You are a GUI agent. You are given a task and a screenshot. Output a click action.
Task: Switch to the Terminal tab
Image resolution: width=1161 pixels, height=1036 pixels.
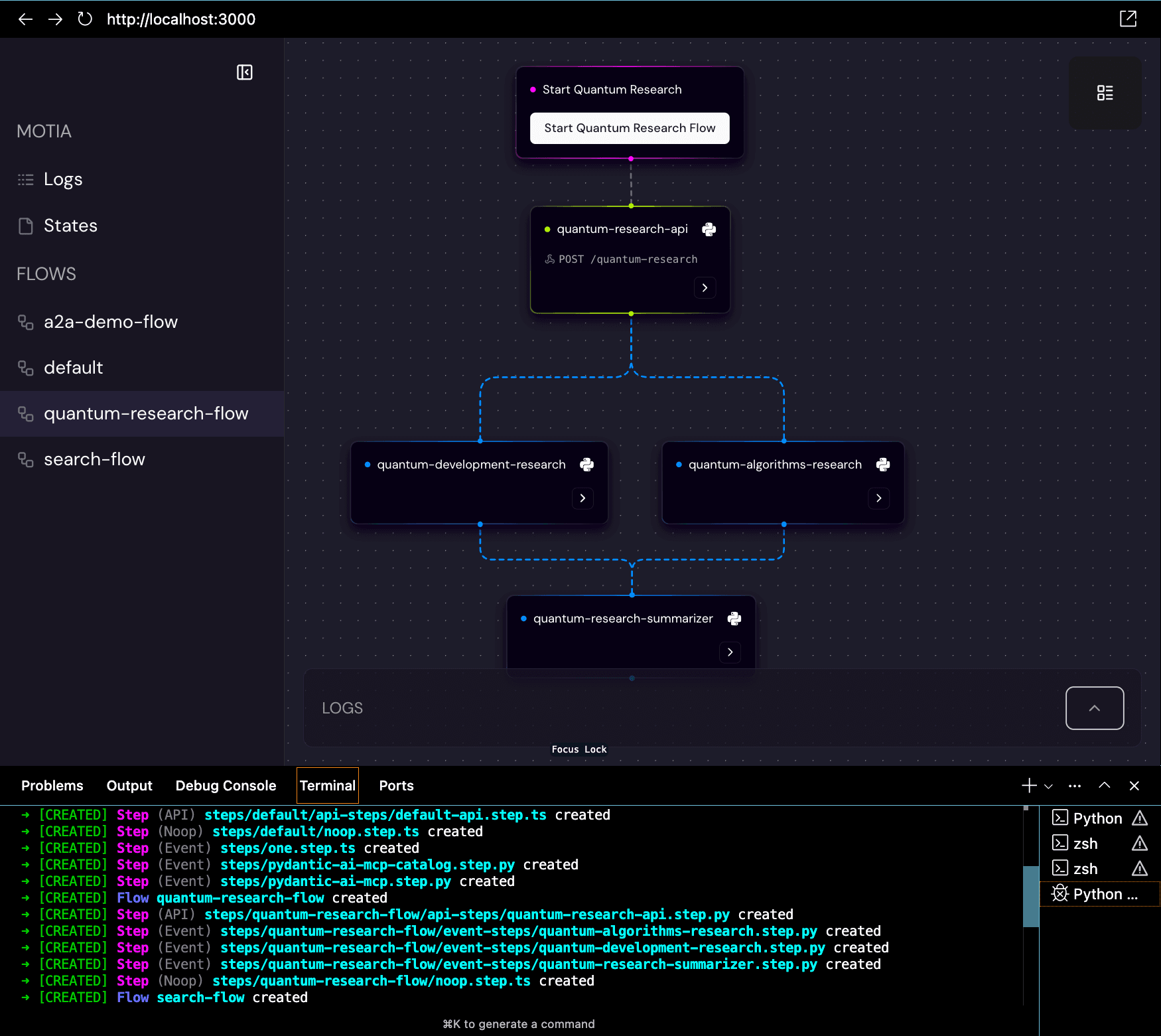point(328,786)
